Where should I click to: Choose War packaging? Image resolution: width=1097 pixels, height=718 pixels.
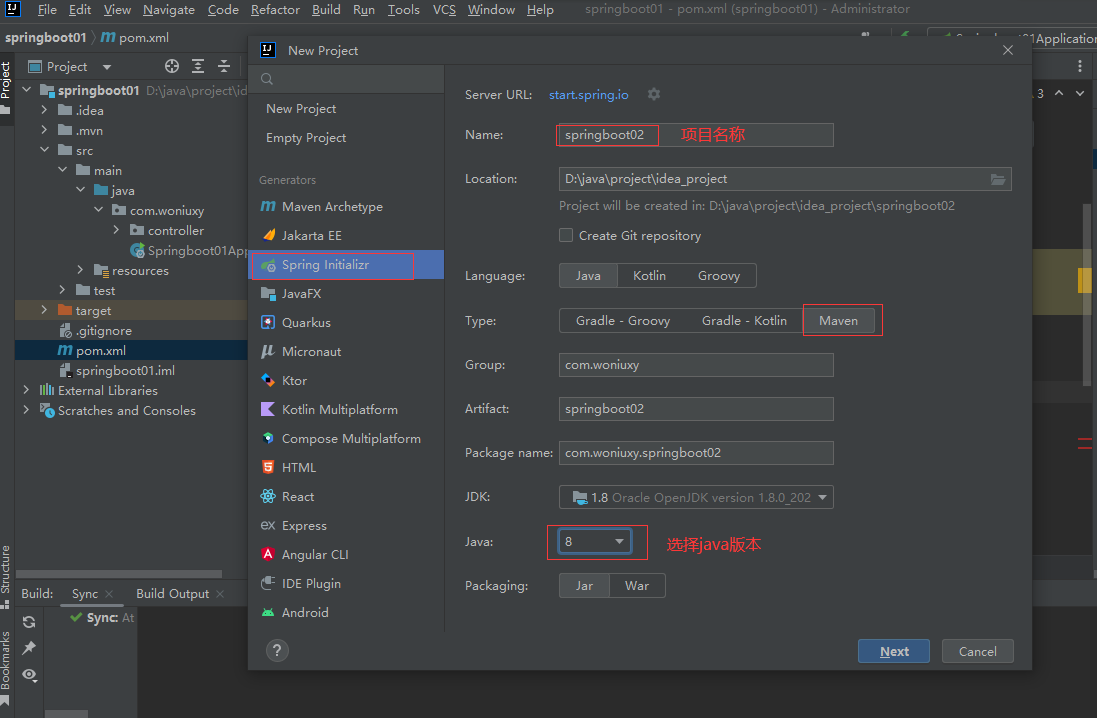pos(637,586)
